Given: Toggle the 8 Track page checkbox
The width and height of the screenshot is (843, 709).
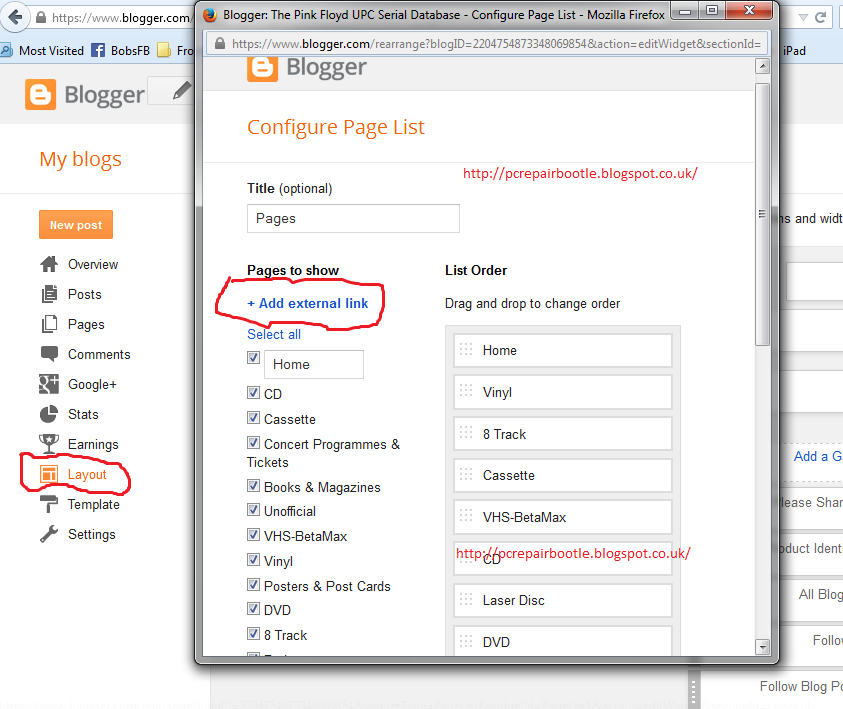Looking at the screenshot, I should 253,633.
